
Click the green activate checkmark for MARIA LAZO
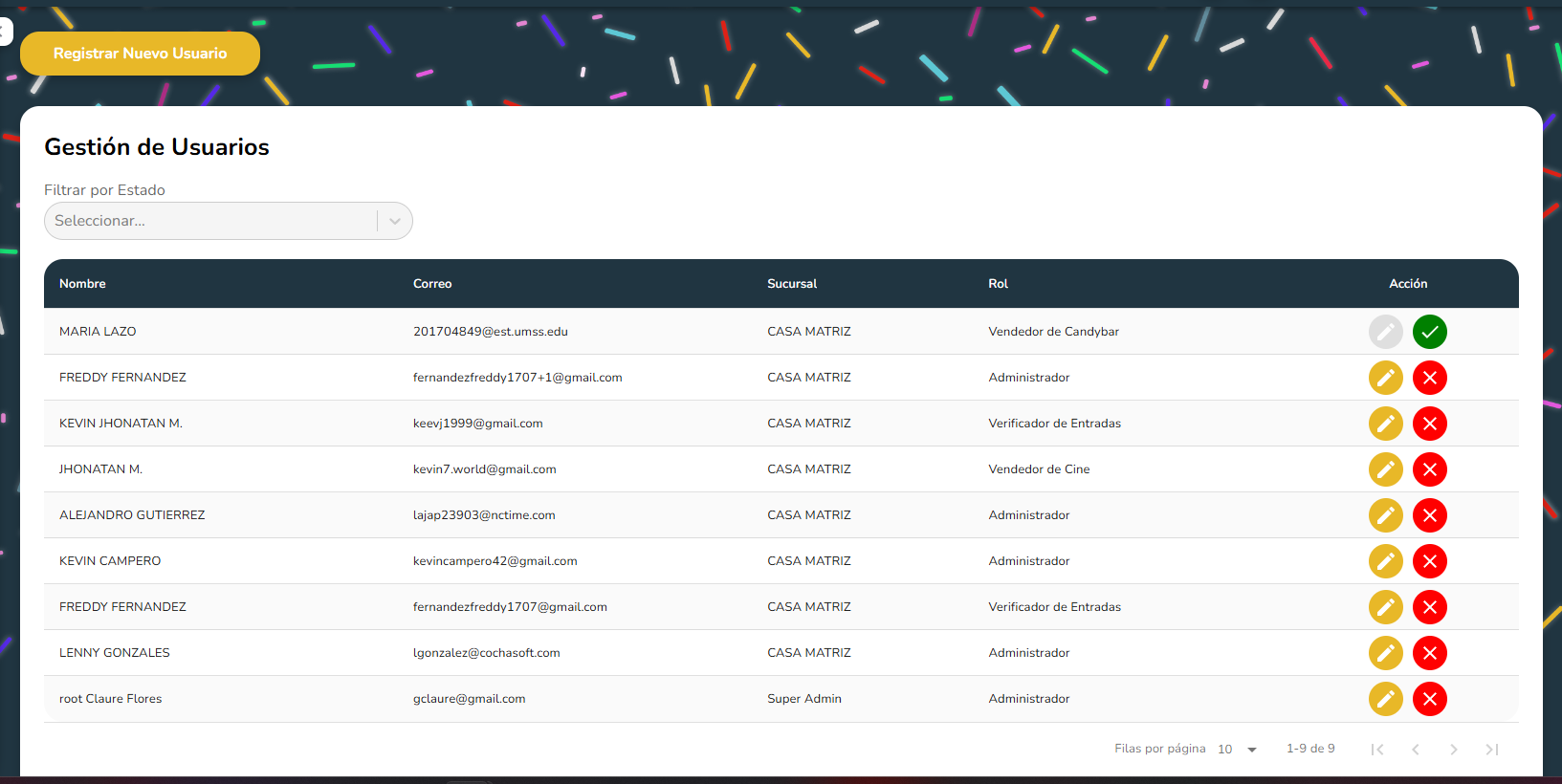pos(1429,332)
